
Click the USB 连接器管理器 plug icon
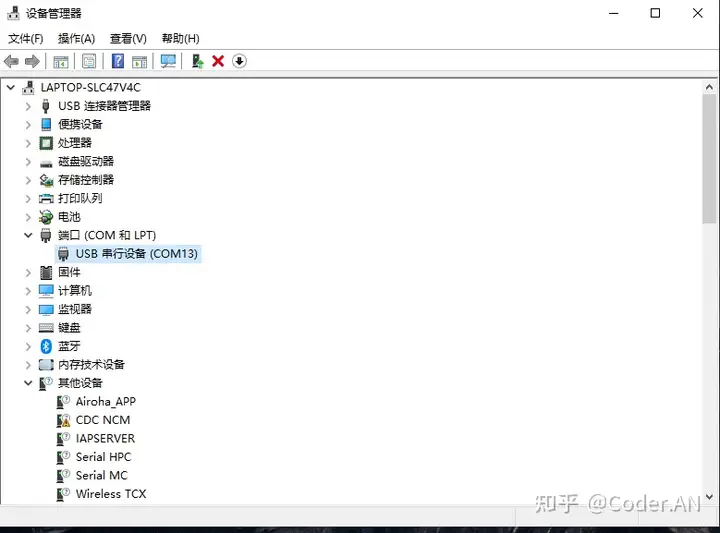pyautogui.click(x=46, y=106)
